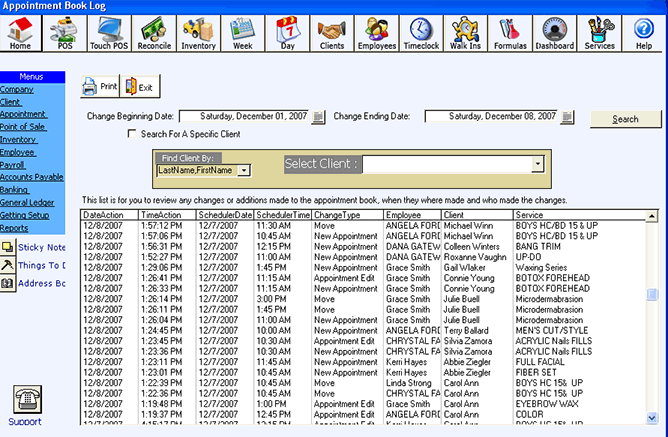This screenshot has height=437, width=668.
Task: Sort by the Employee column header
Action: point(412,215)
